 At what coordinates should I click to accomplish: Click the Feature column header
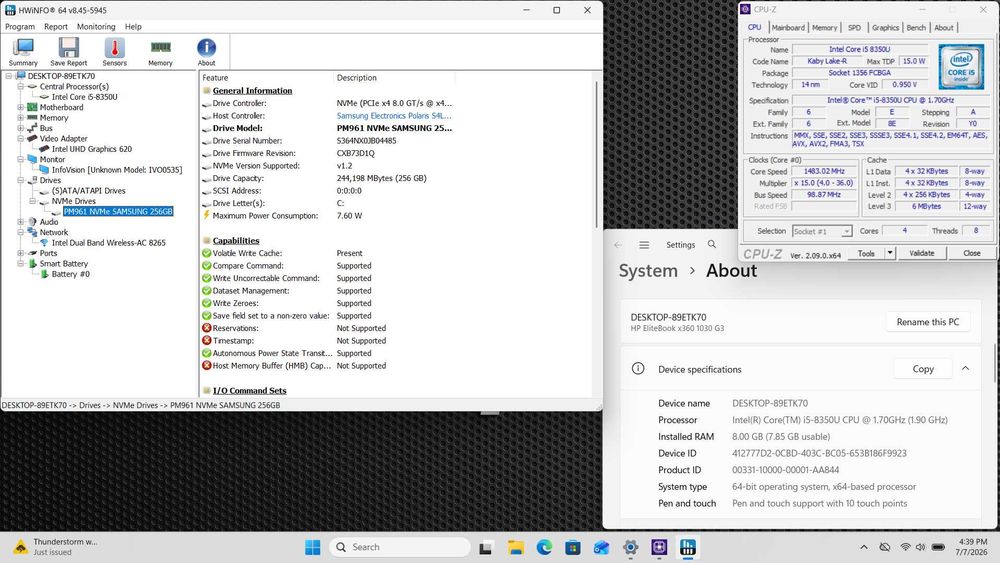coord(267,78)
